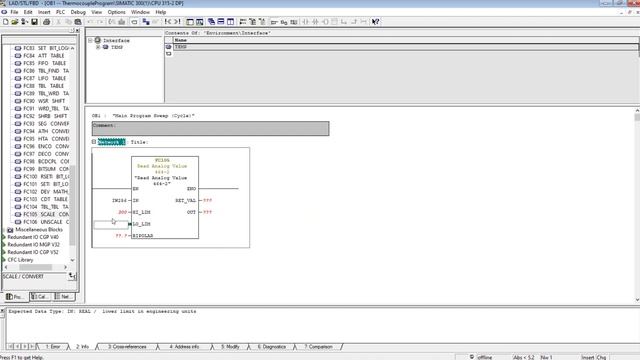640x360 pixels.
Task: Switch to the 1: Error tab
Action: 53,347
